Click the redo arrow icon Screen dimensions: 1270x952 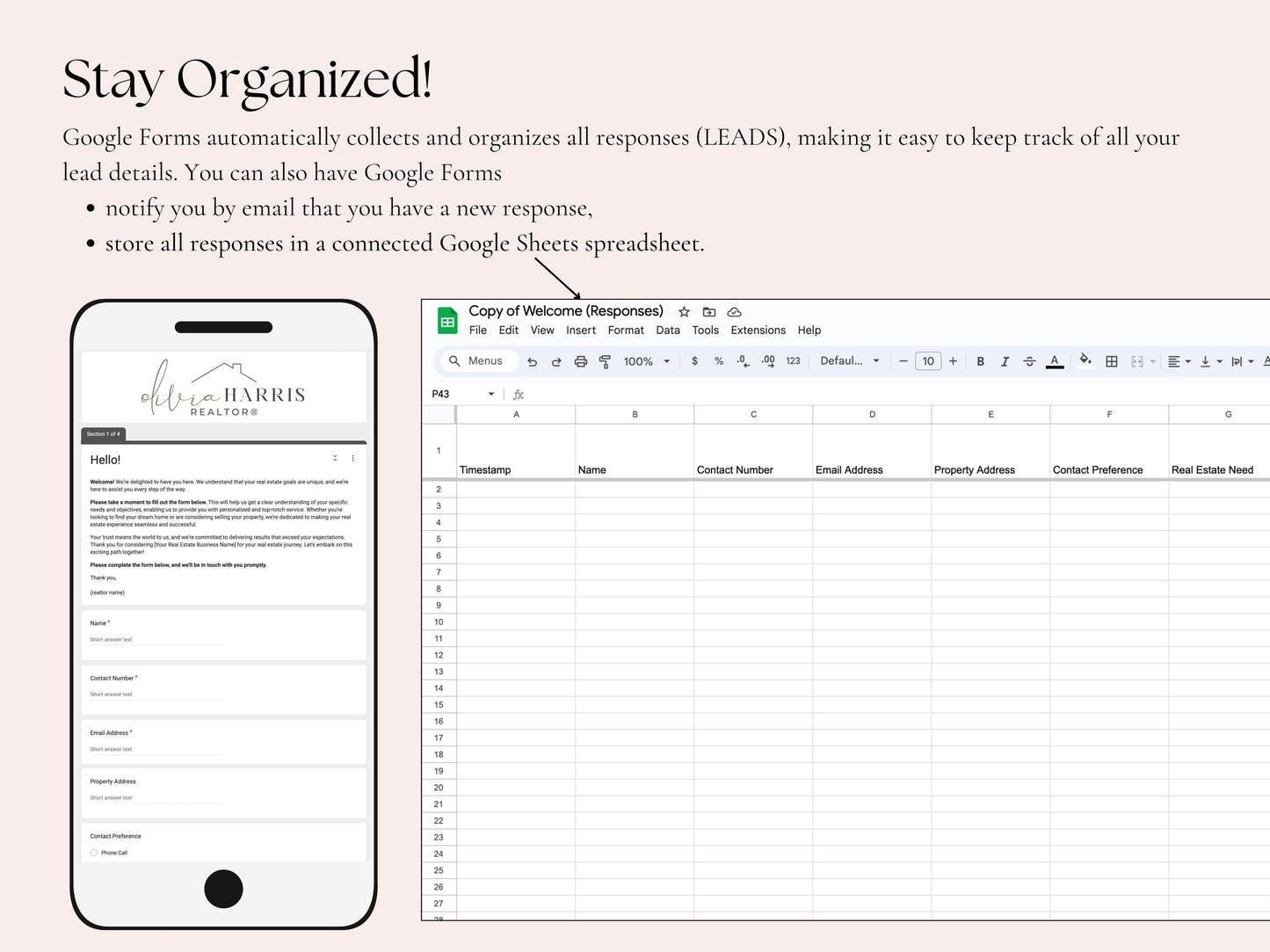tap(556, 361)
